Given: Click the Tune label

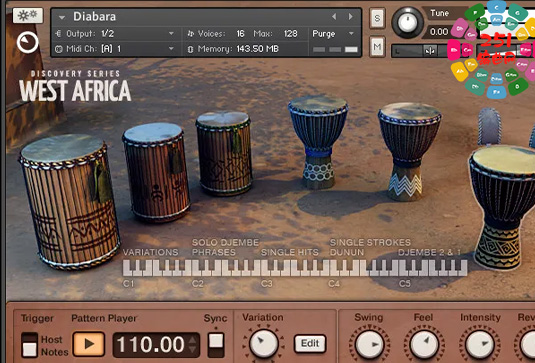Looking at the screenshot, I should [439, 13].
